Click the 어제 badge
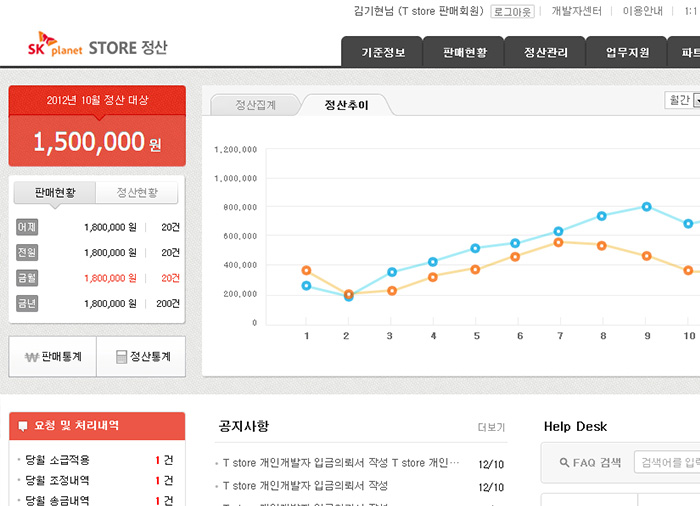Screen dimensions: 700x506 tap(27, 227)
